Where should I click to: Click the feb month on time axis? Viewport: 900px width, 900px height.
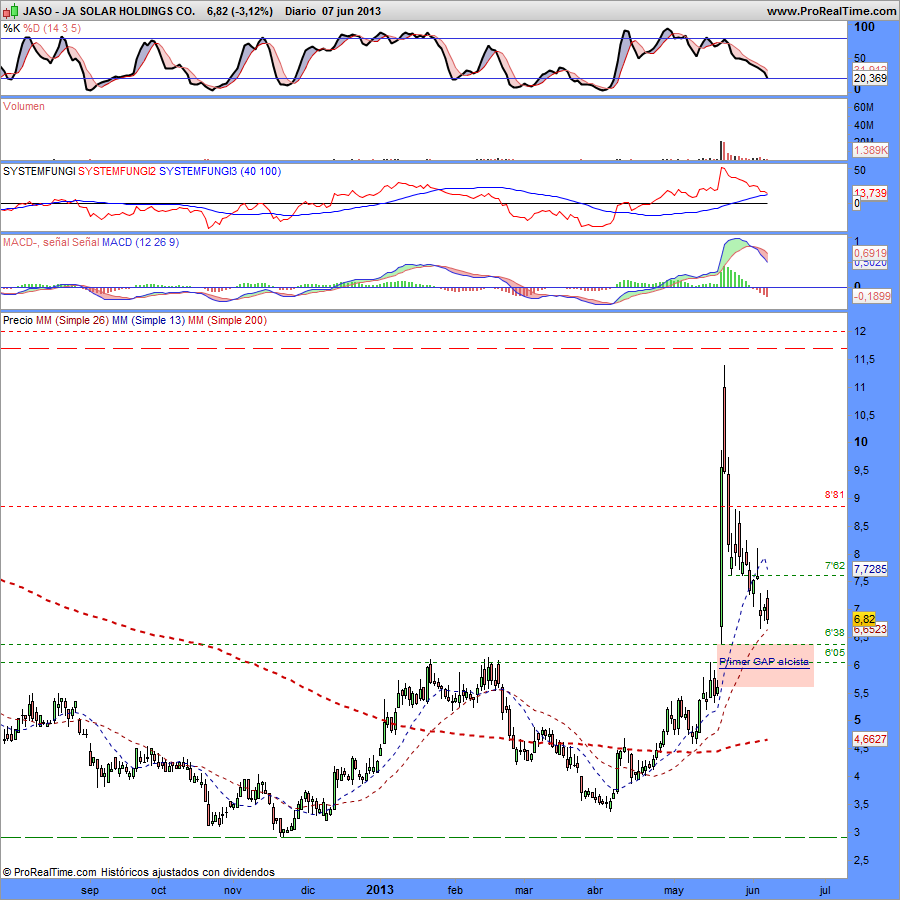[x=455, y=890]
